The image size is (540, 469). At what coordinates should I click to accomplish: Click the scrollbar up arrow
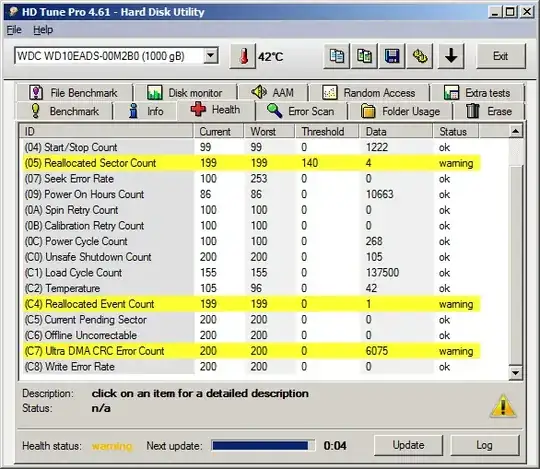pos(516,131)
